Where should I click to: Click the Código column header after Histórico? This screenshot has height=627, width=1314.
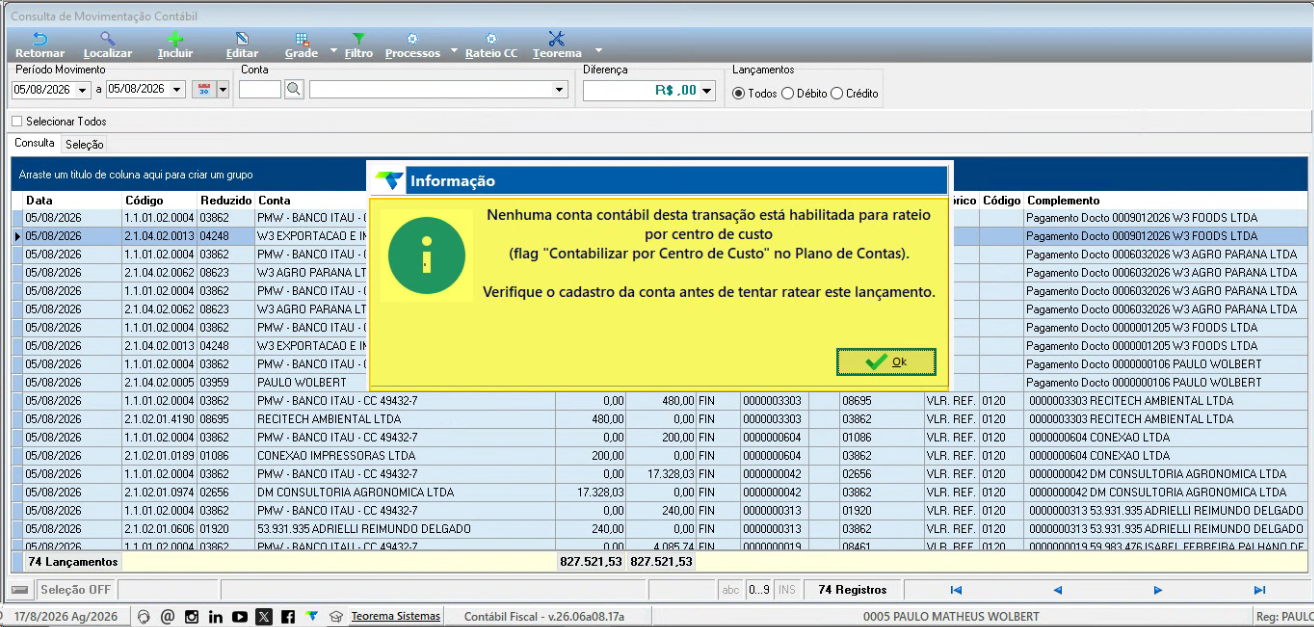pos(1001,200)
